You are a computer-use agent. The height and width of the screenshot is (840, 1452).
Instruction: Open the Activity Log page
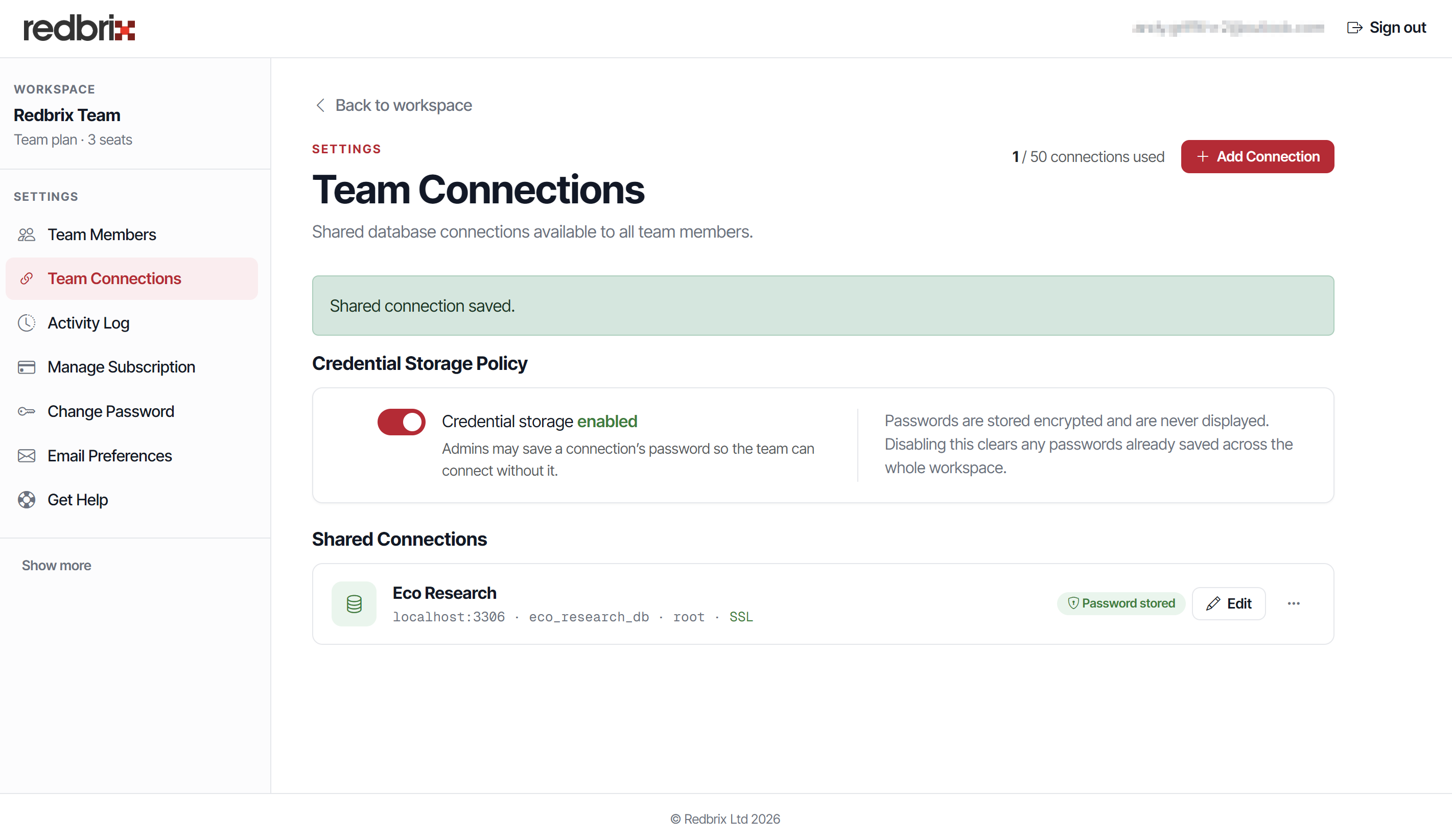pos(132,322)
